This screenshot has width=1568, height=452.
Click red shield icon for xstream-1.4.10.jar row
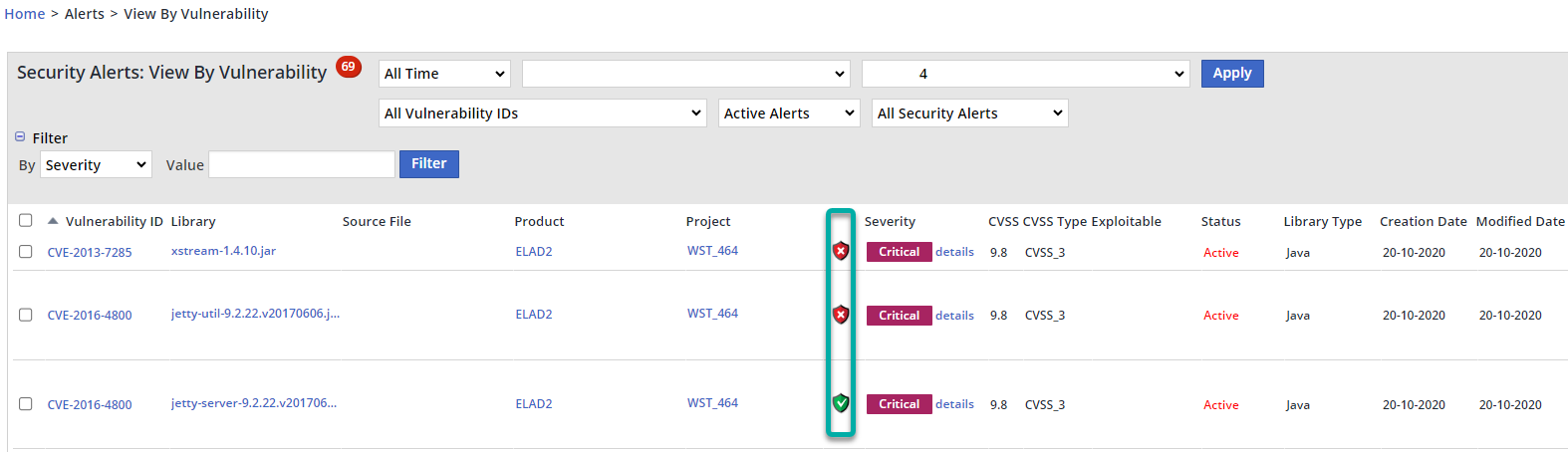point(841,251)
